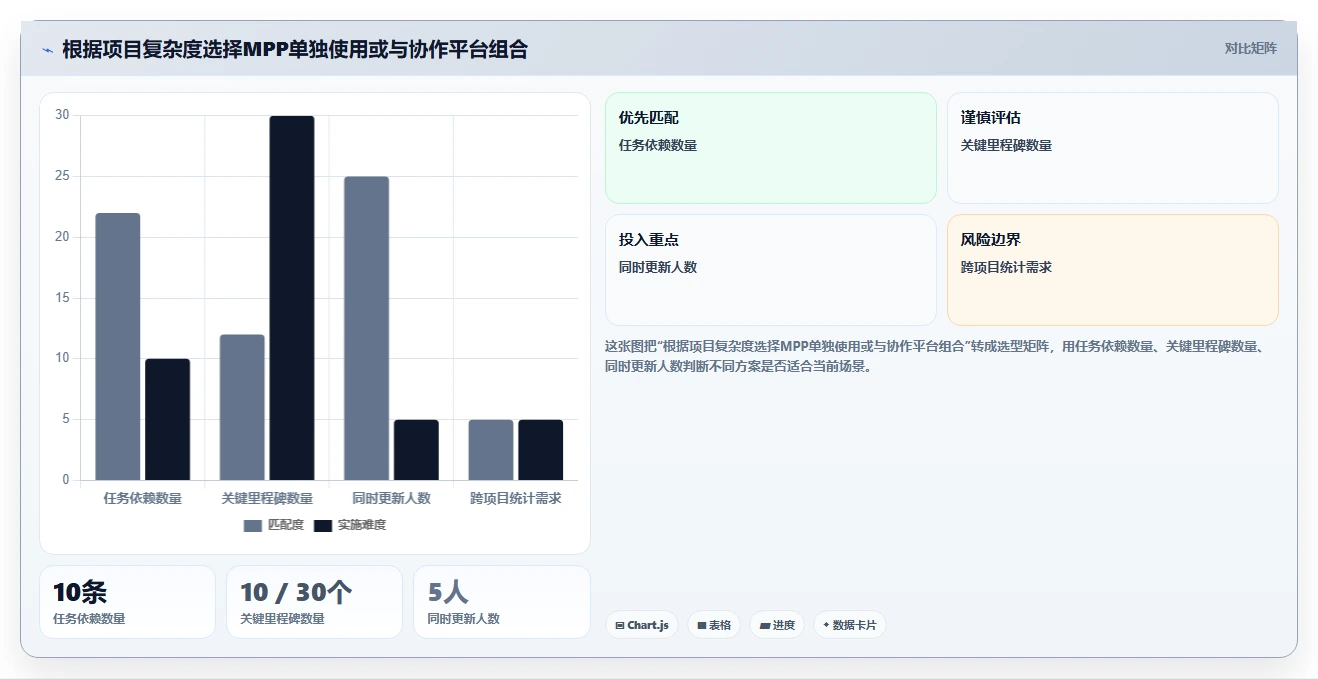The width and height of the screenshot is (1318, 679).
Task: Click the 同时更新人数 匹配度 bar
Action: point(367,328)
